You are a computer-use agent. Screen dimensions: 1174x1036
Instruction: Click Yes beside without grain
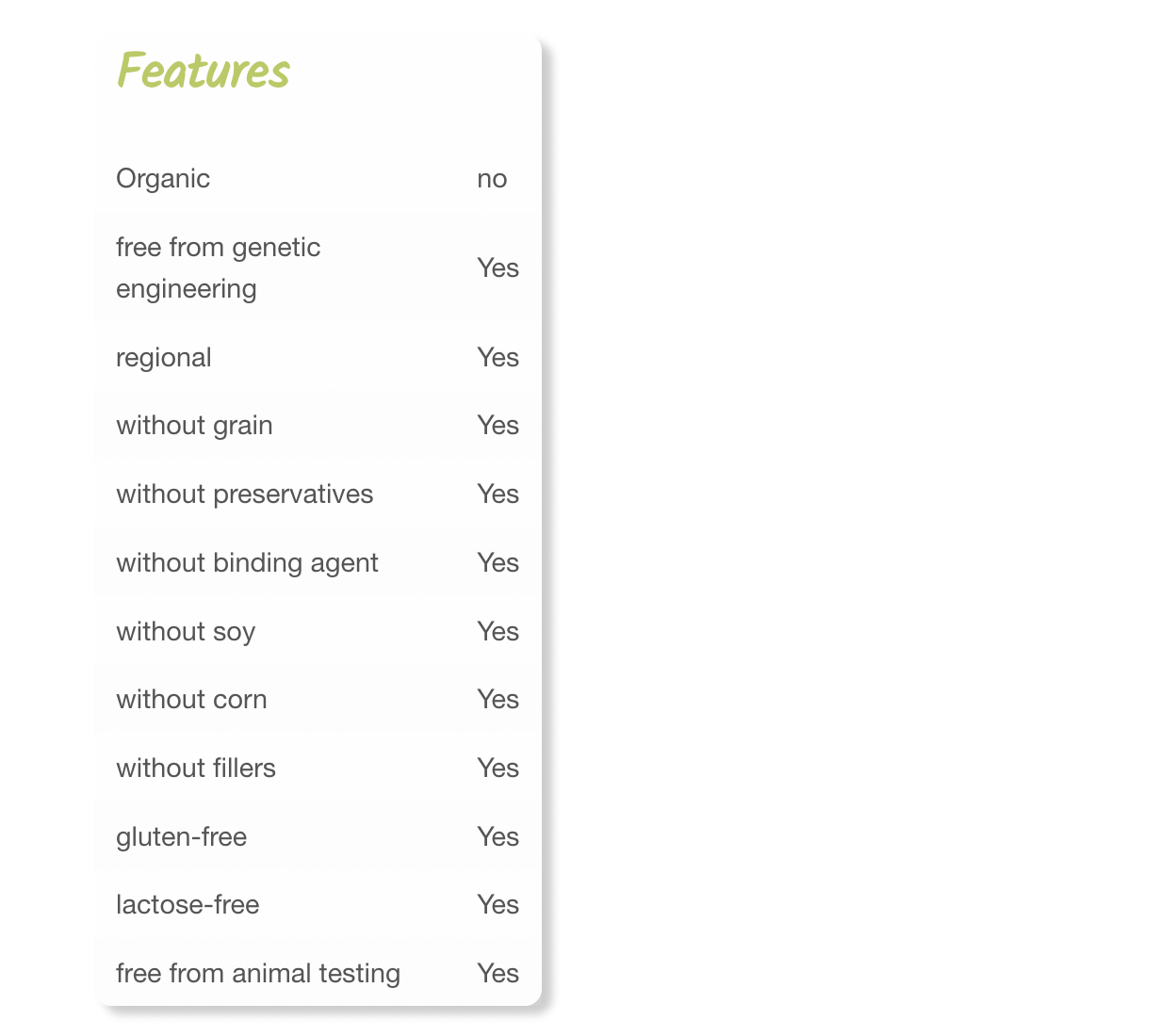click(x=497, y=425)
